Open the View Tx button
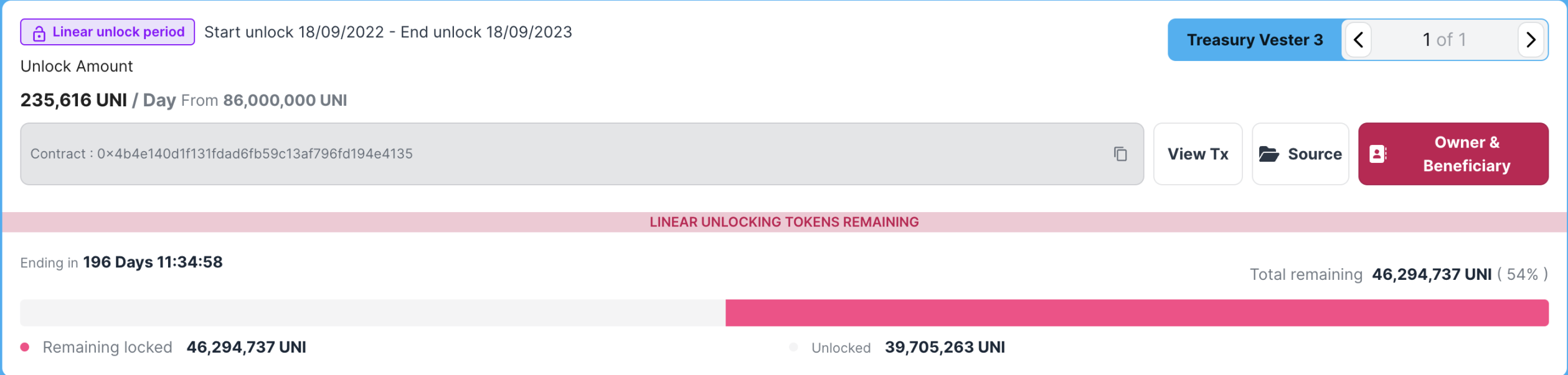1568x375 pixels. click(1197, 154)
